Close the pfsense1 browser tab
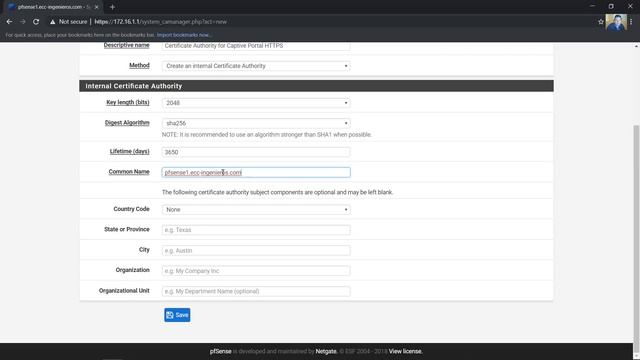 coord(96,7)
